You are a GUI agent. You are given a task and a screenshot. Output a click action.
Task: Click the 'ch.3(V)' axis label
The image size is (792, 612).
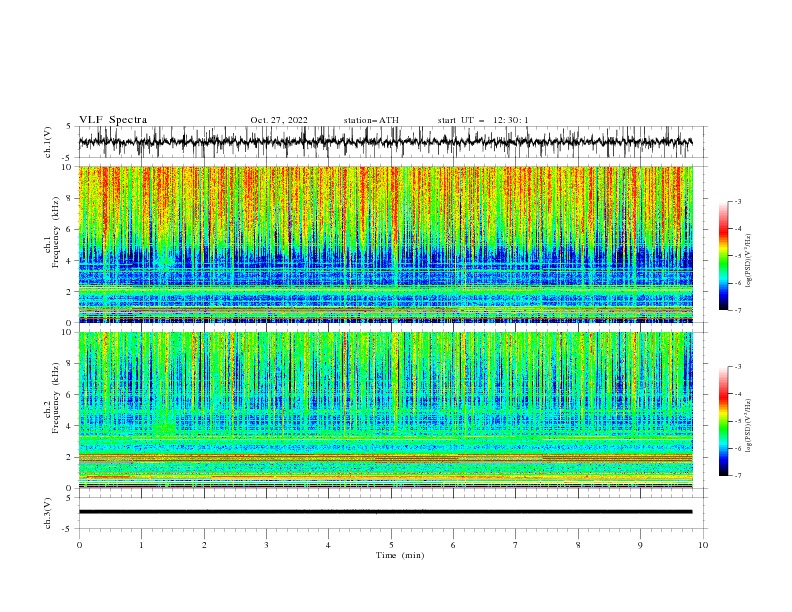point(48,513)
